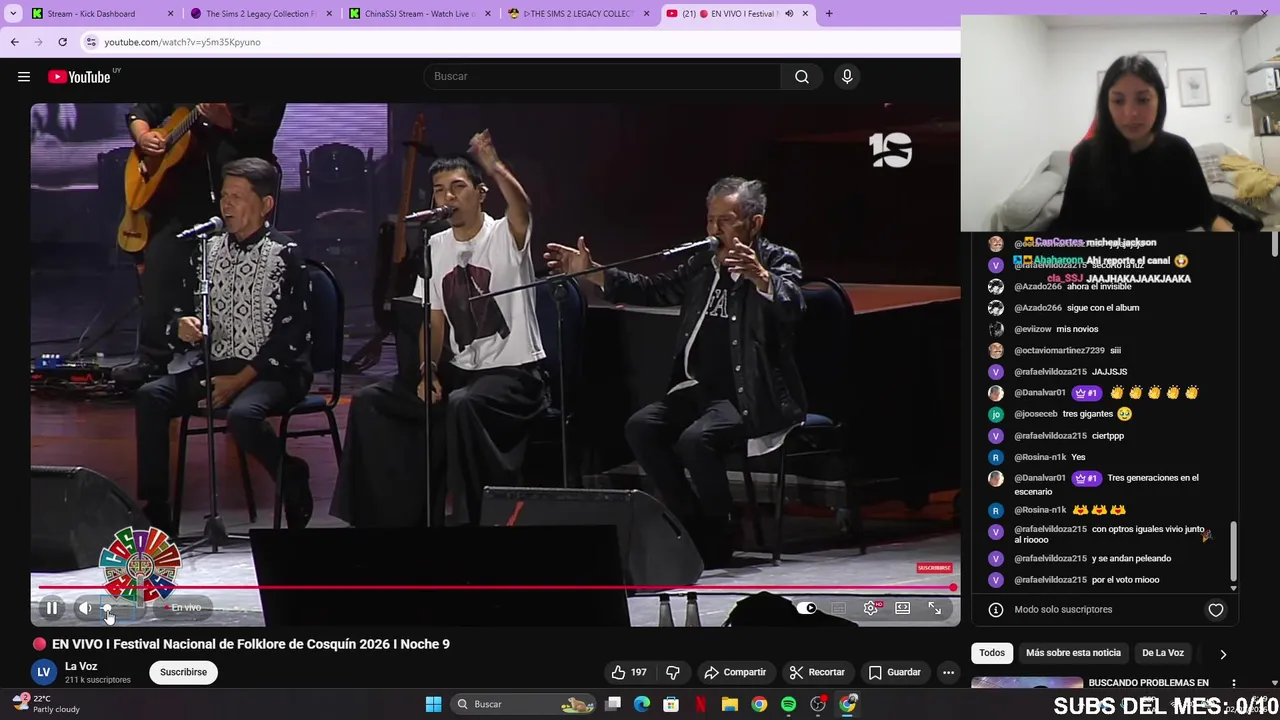Open File Explorer from taskbar
The width and height of the screenshot is (1280, 720).
pos(730,704)
